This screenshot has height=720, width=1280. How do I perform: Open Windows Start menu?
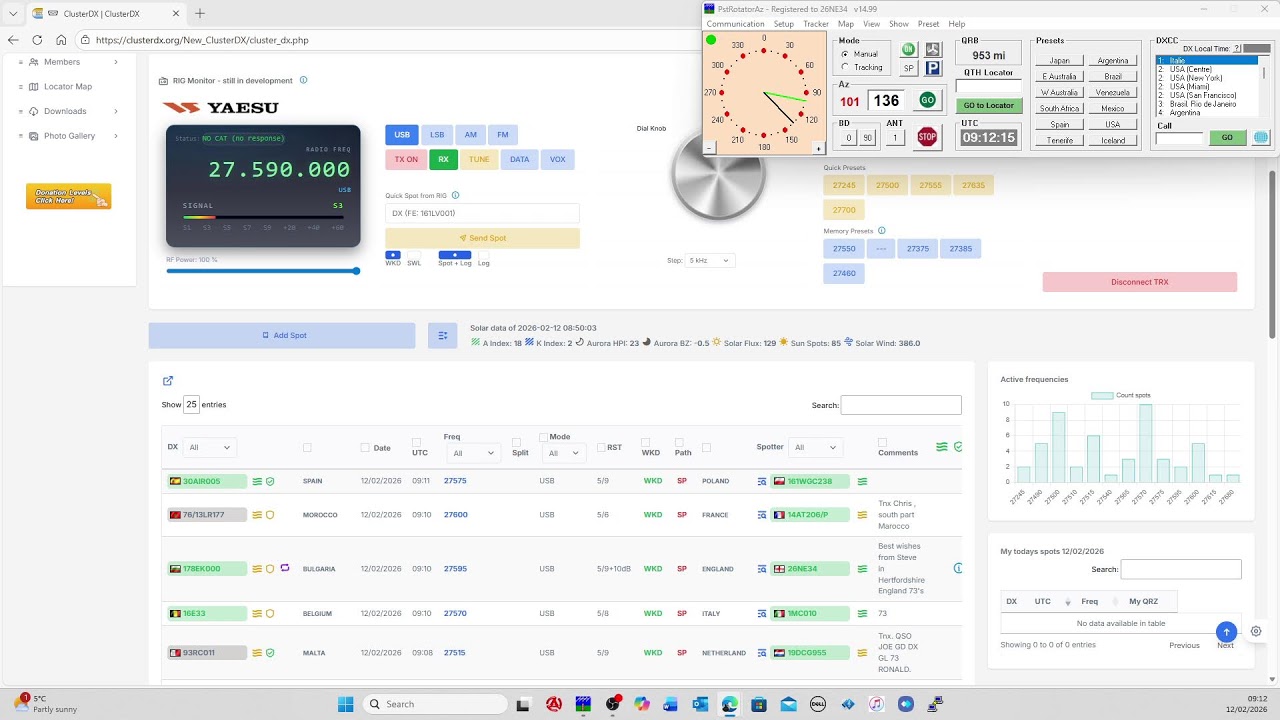pyautogui.click(x=345, y=704)
